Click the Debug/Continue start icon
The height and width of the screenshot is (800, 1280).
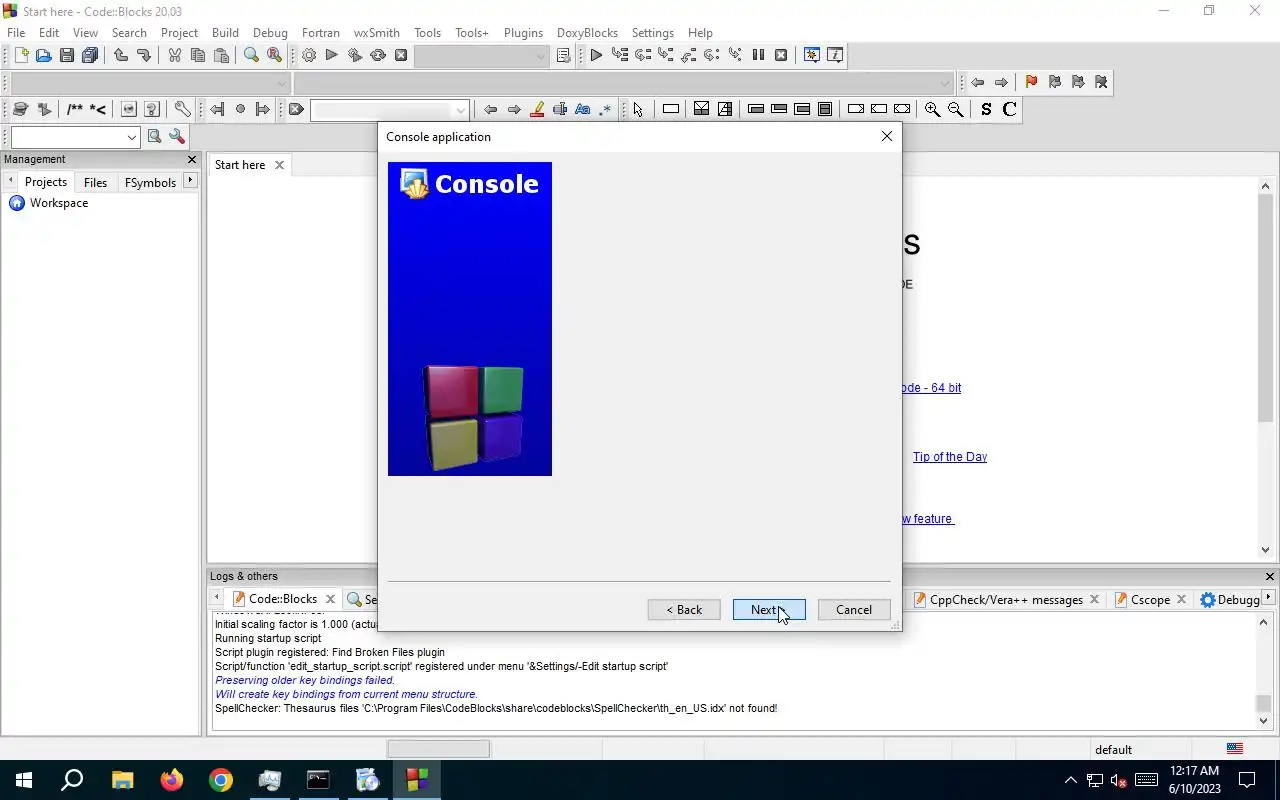click(596, 56)
